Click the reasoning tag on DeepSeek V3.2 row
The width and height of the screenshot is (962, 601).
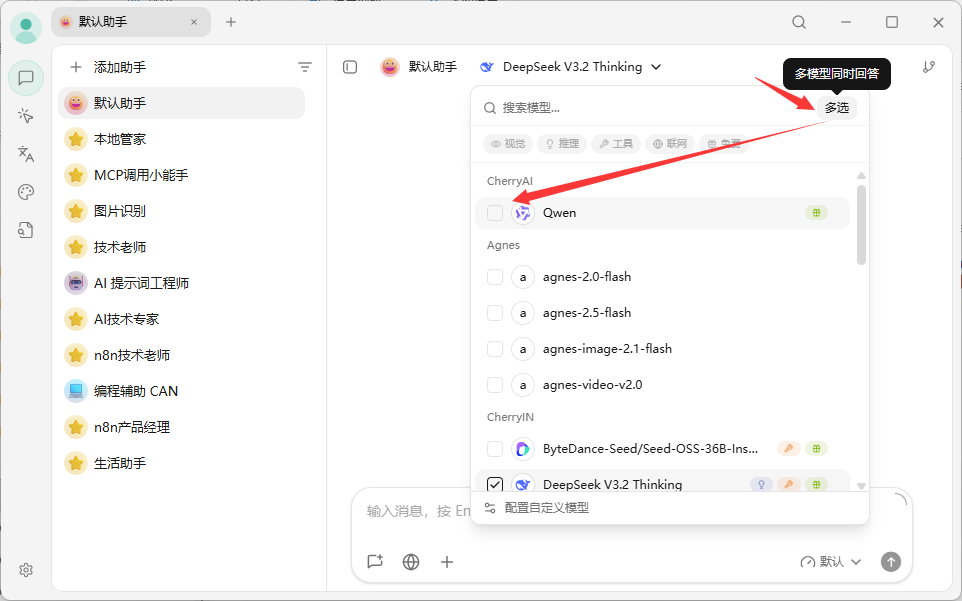coord(761,484)
